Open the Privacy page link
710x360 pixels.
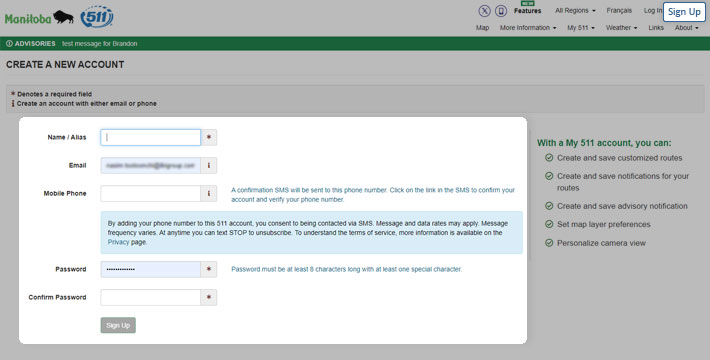click(x=118, y=242)
